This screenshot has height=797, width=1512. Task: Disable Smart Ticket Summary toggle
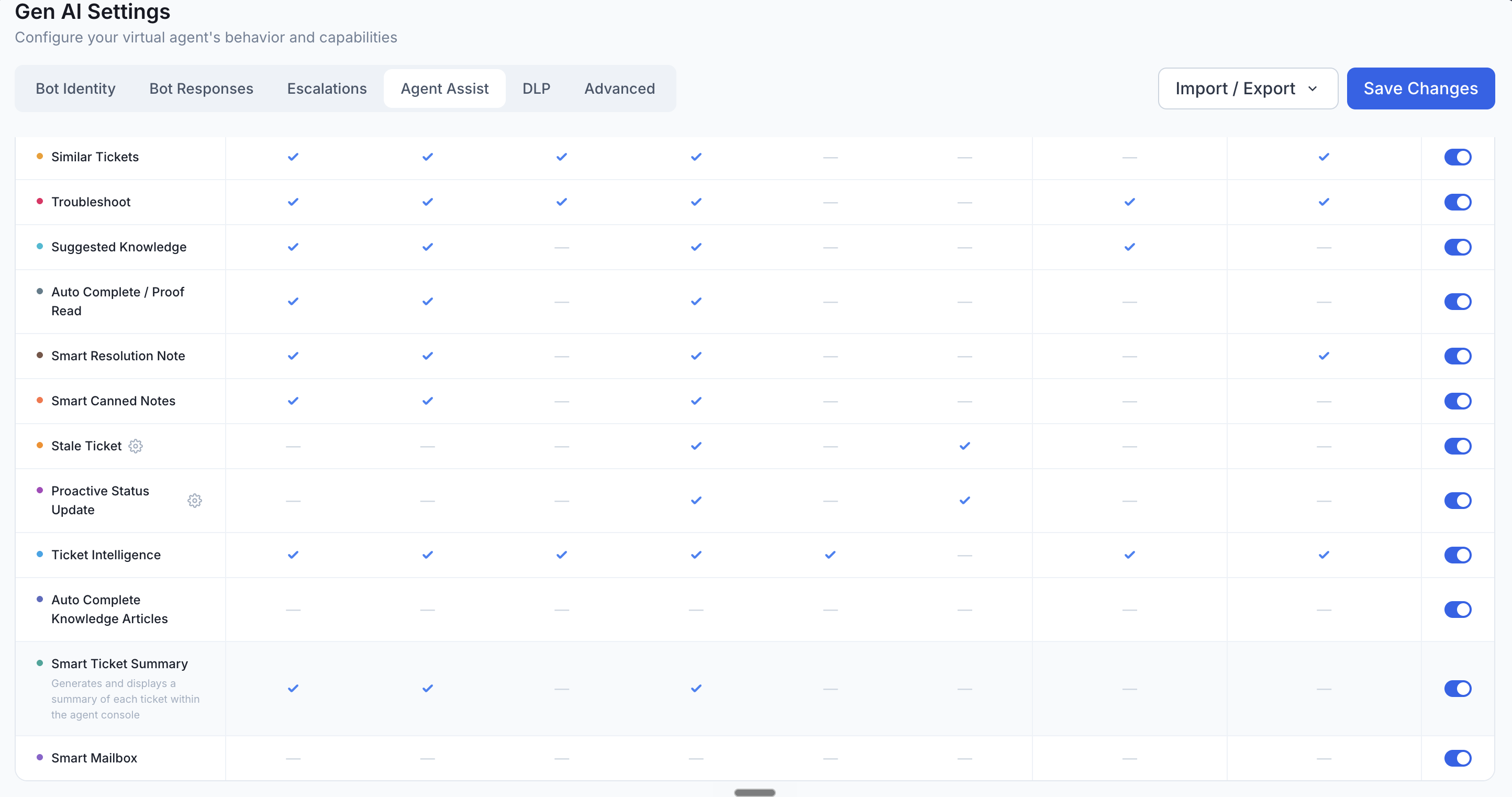coord(1458,689)
